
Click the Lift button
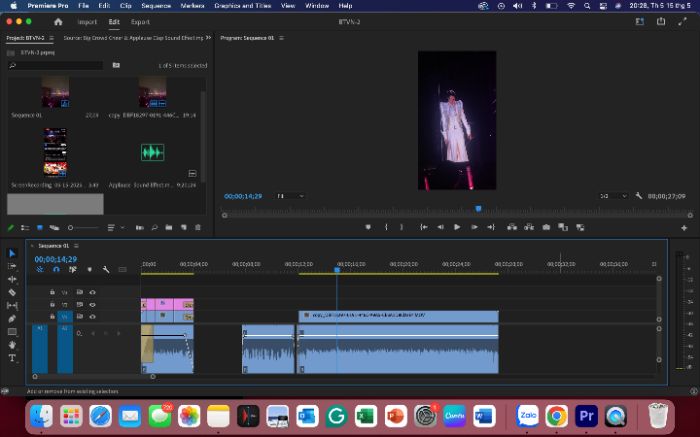[512, 227]
